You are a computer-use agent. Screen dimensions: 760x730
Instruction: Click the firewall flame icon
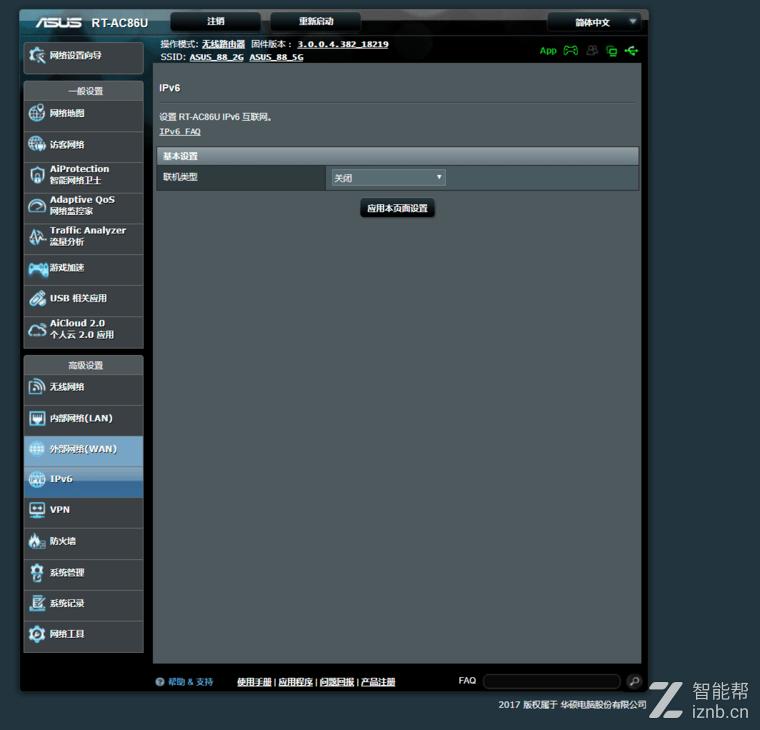tap(37, 541)
